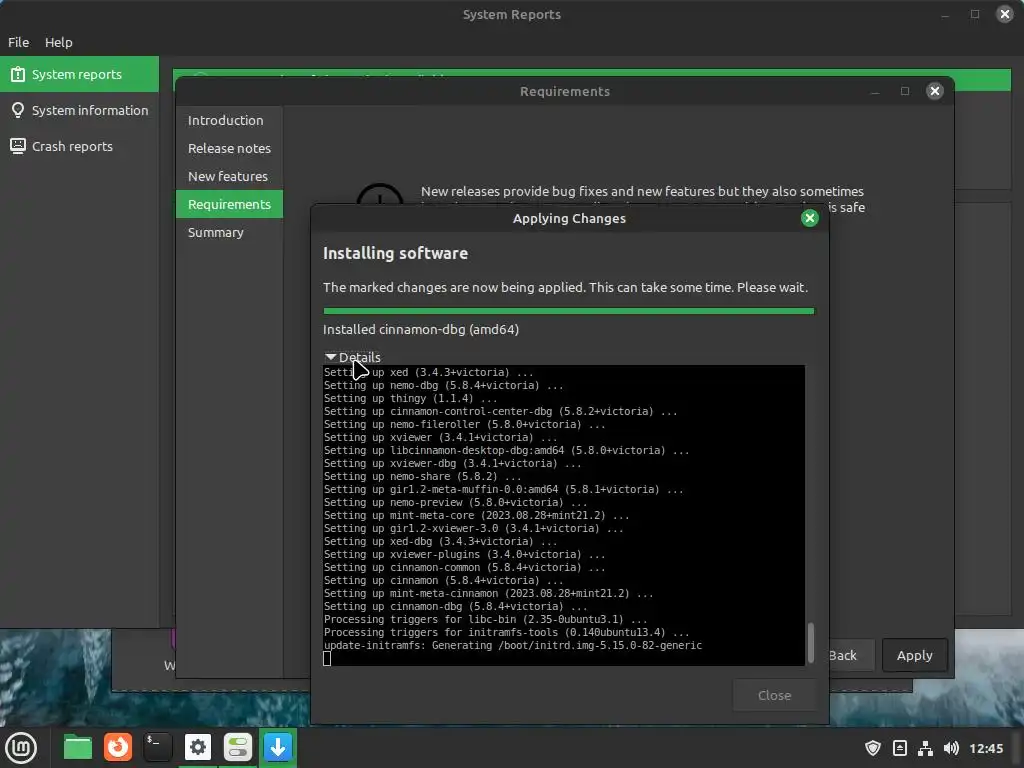This screenshot has width=1024, height=768.
Task: Select the Requirements step
Action: pos(229,204)
